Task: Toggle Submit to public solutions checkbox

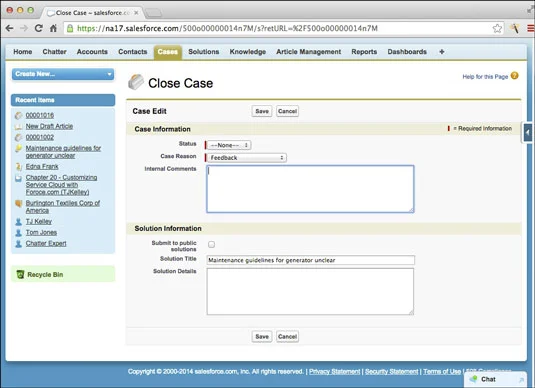Action: point(212,244)
